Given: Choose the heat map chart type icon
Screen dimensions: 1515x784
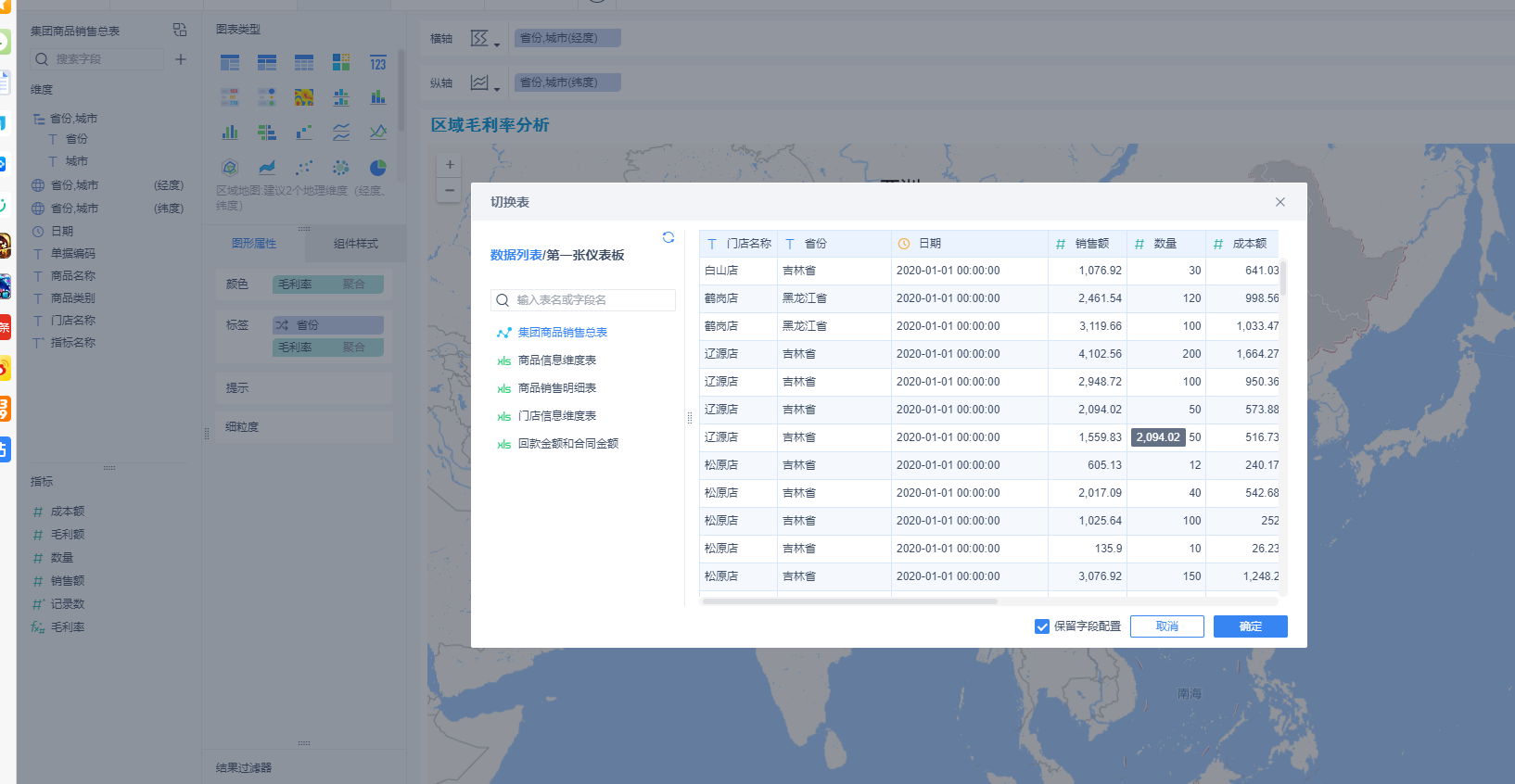Looking at the screenshot, I should pos(304,97).
